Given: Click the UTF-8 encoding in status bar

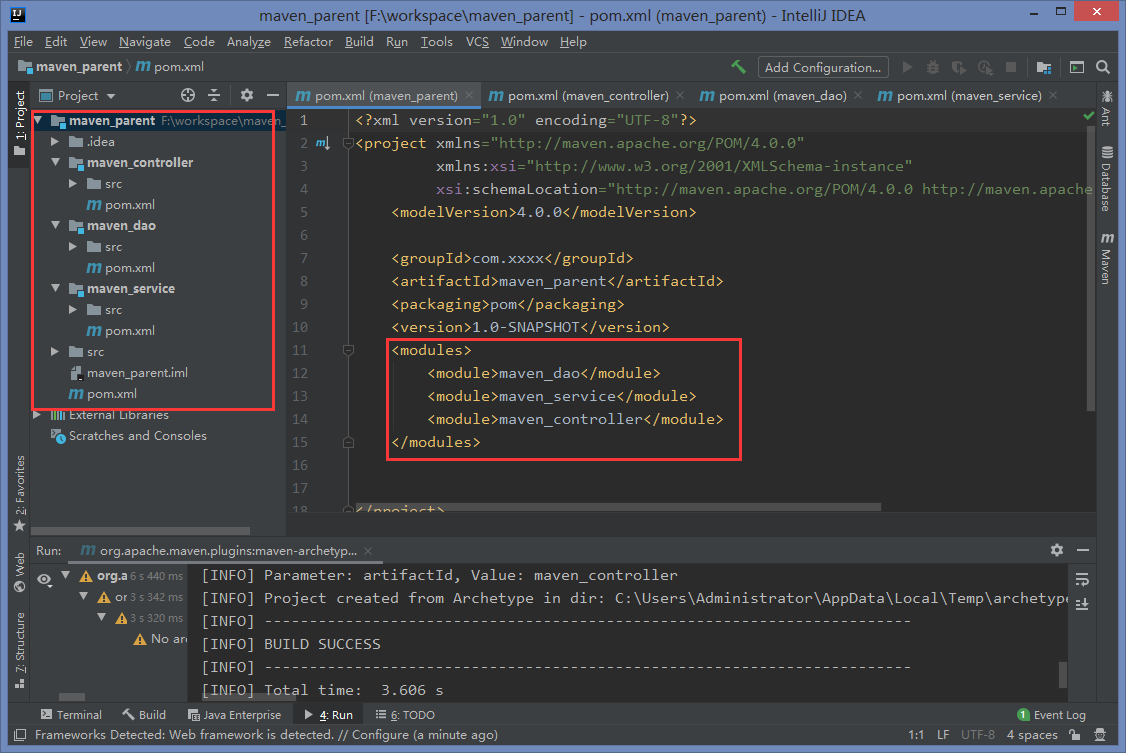Looking at the screenshot, I should click(978, 734).
